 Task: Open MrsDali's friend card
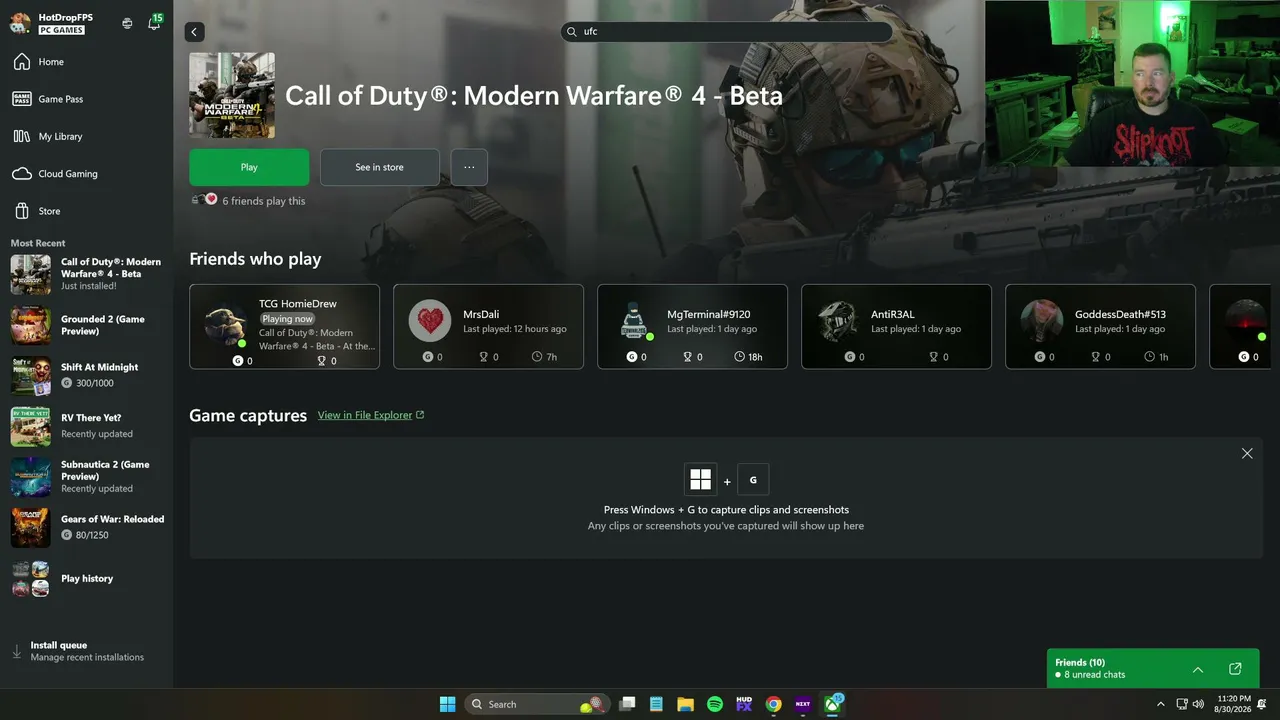(488, 326)
